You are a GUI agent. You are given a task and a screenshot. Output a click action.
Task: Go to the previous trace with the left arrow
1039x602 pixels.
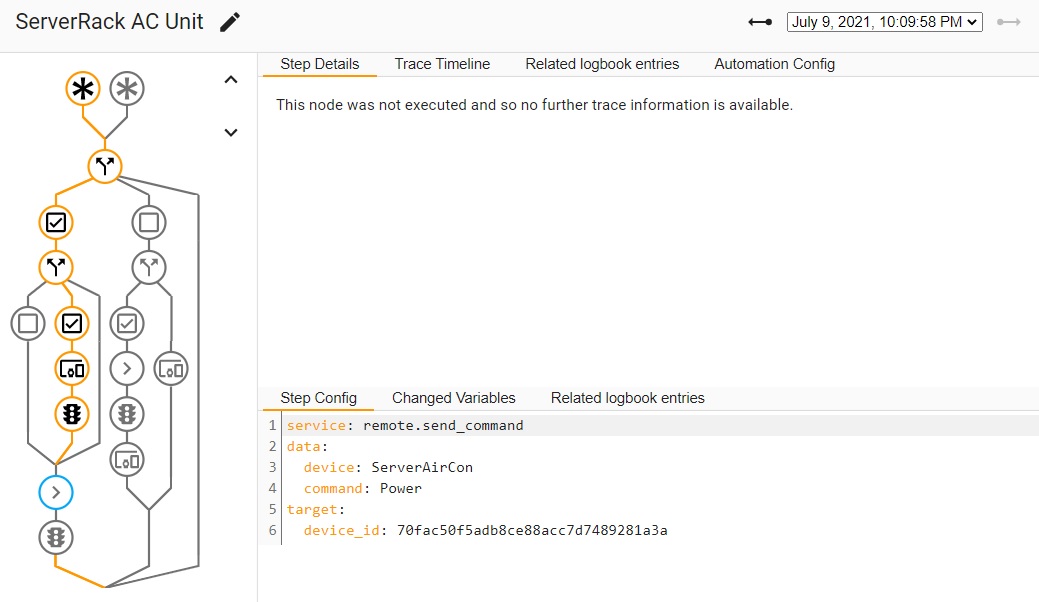pos(760,22)
